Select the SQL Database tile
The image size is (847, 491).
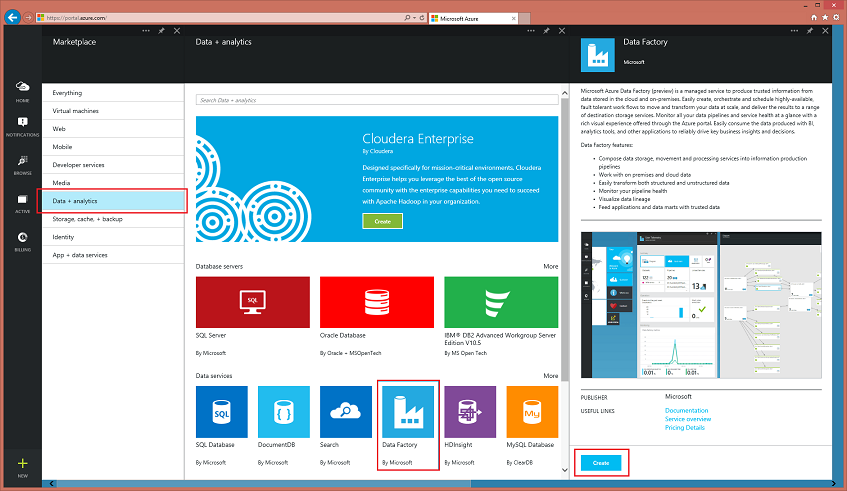(221, 412)
